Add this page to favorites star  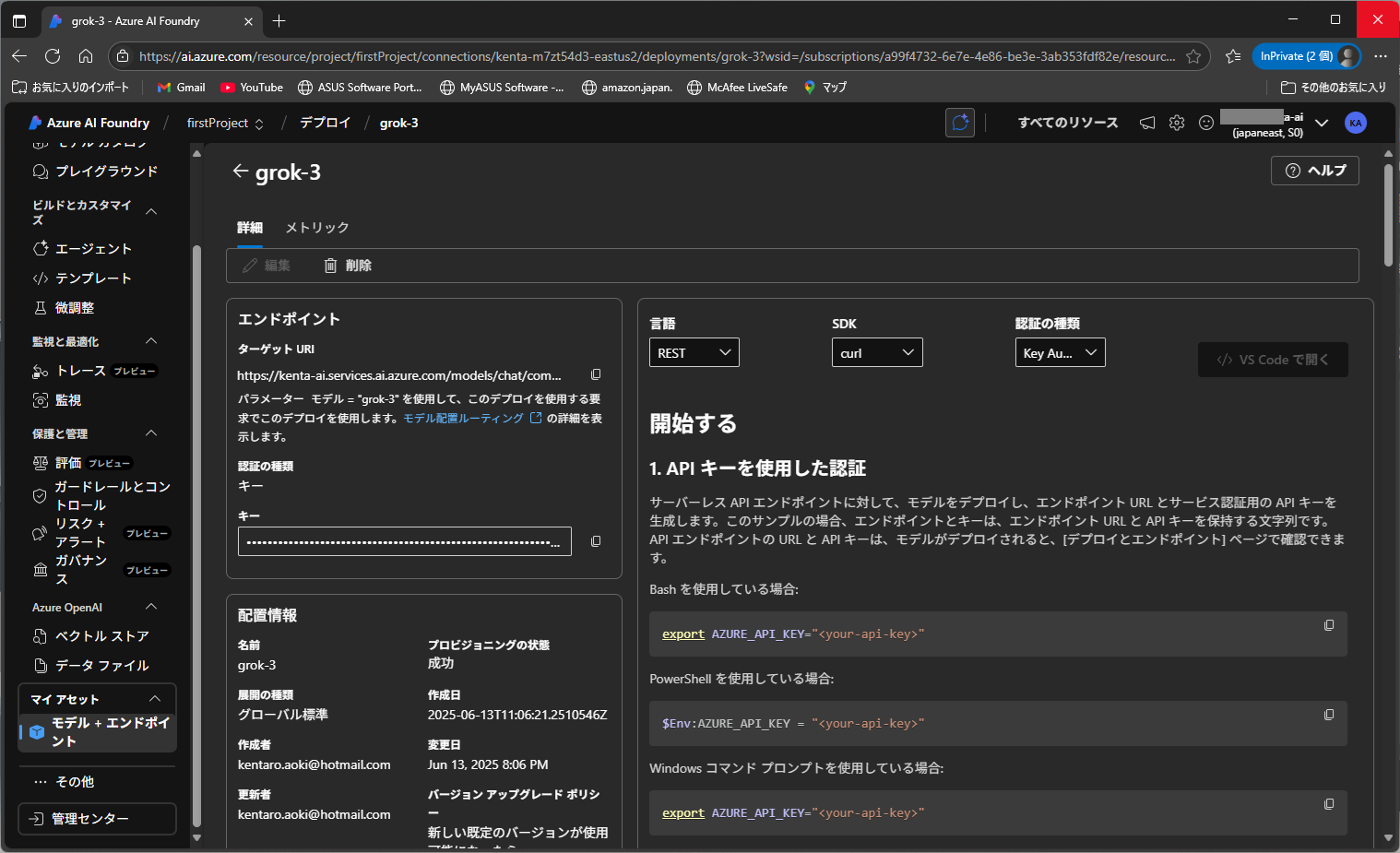(1193, 56)
